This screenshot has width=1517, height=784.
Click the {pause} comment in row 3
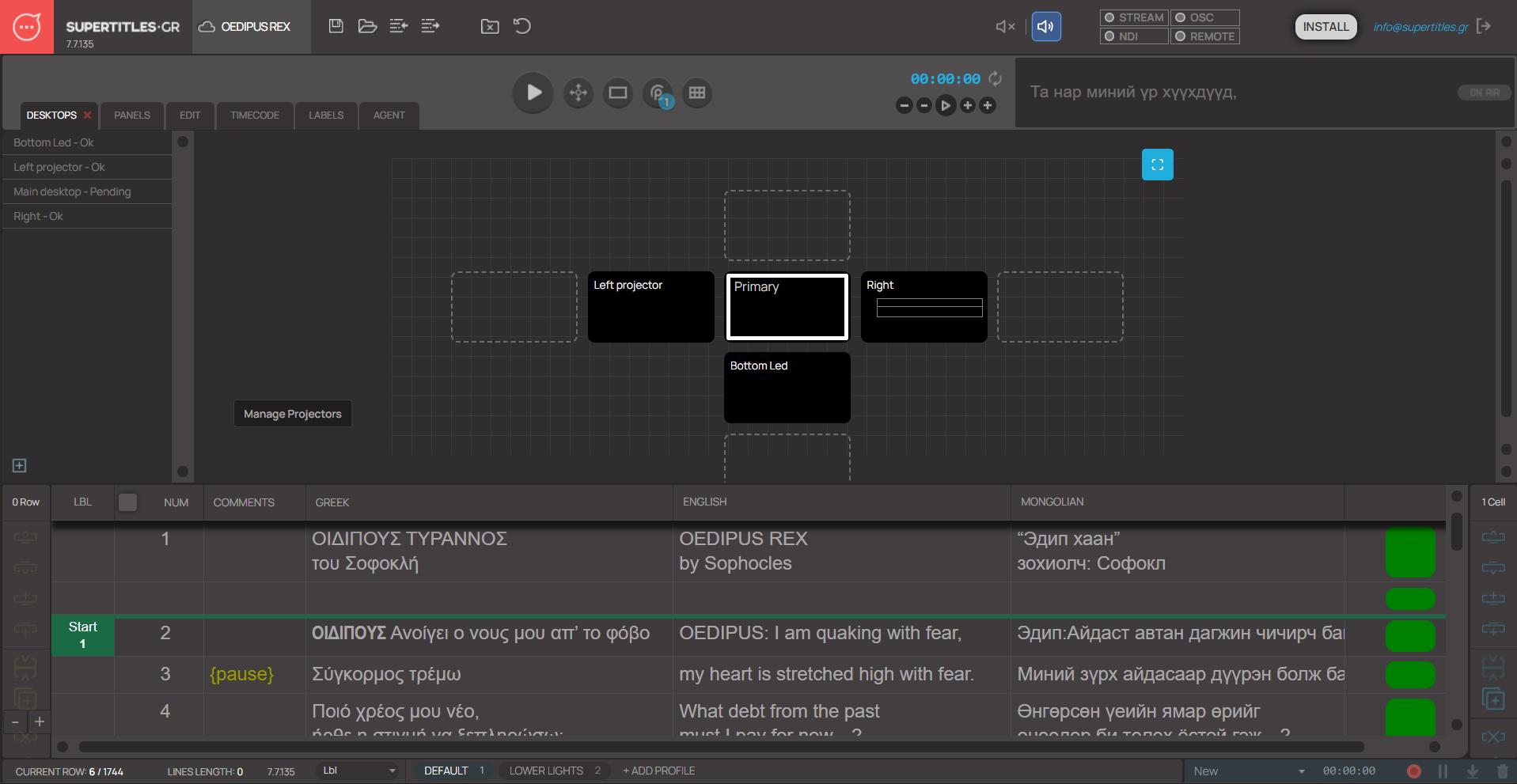(241, 674)
